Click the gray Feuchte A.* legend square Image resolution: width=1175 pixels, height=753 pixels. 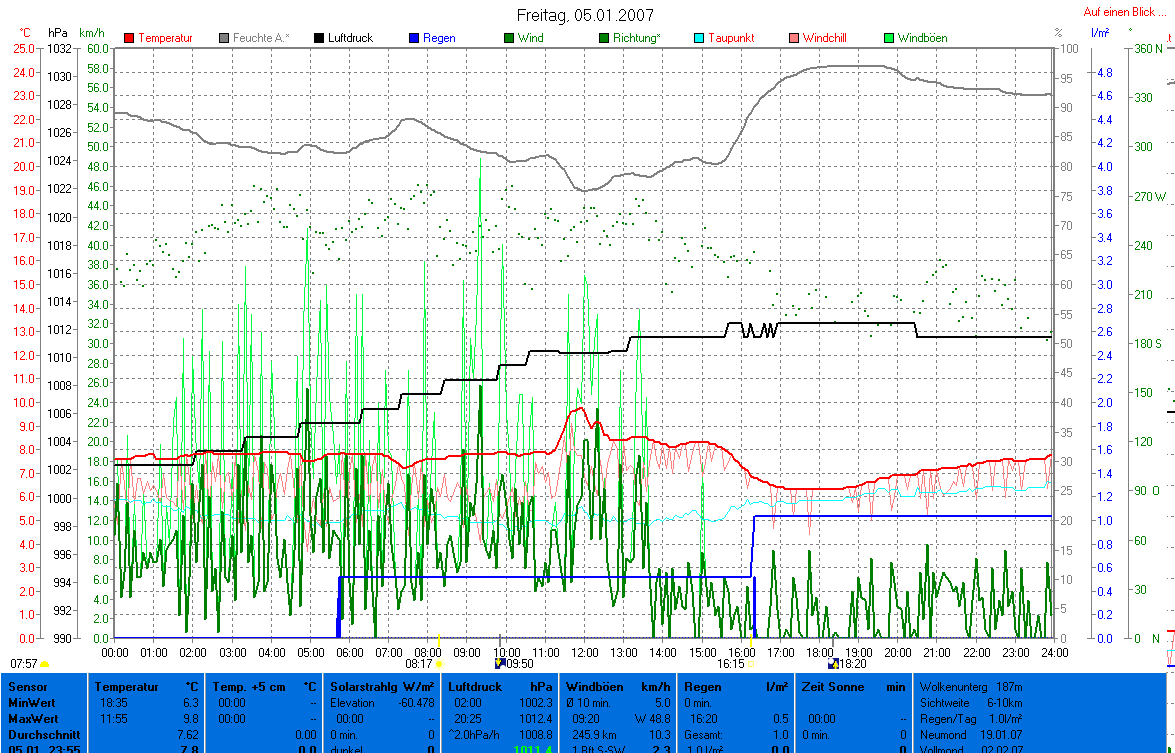pyautogui.click(x=224, y=38)
